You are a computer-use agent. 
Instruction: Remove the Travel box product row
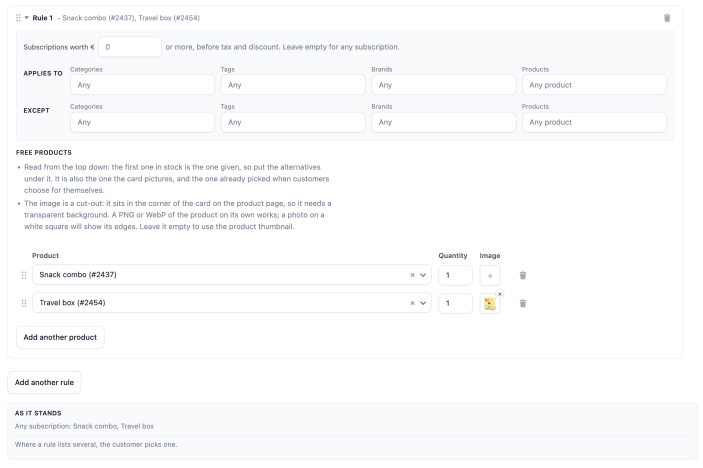522,303
